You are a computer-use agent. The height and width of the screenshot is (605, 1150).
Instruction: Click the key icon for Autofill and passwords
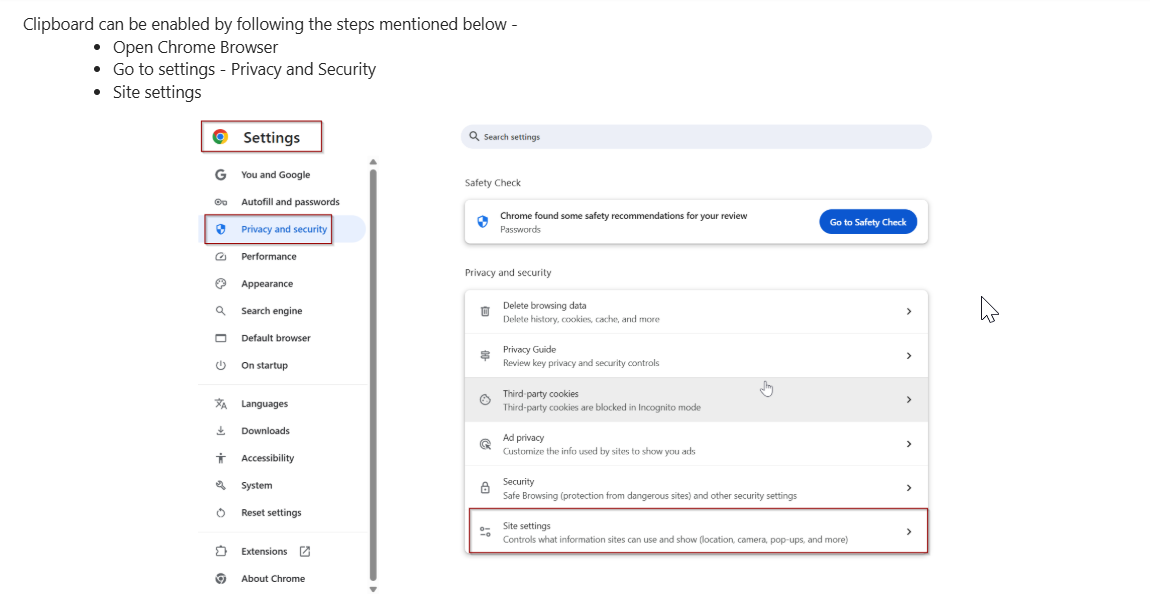tap(220, 202)
